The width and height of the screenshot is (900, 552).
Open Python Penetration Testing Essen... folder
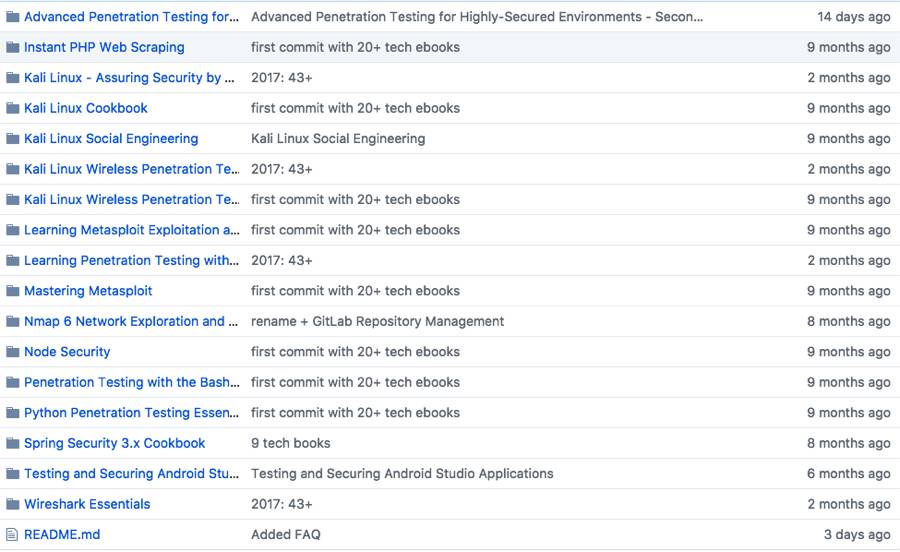131,412
